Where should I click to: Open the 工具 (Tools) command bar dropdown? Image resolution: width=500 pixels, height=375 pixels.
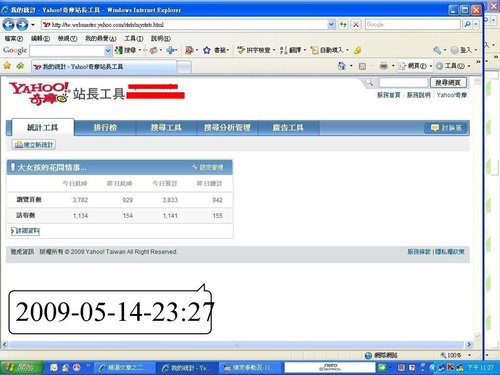tap(453, 66)
